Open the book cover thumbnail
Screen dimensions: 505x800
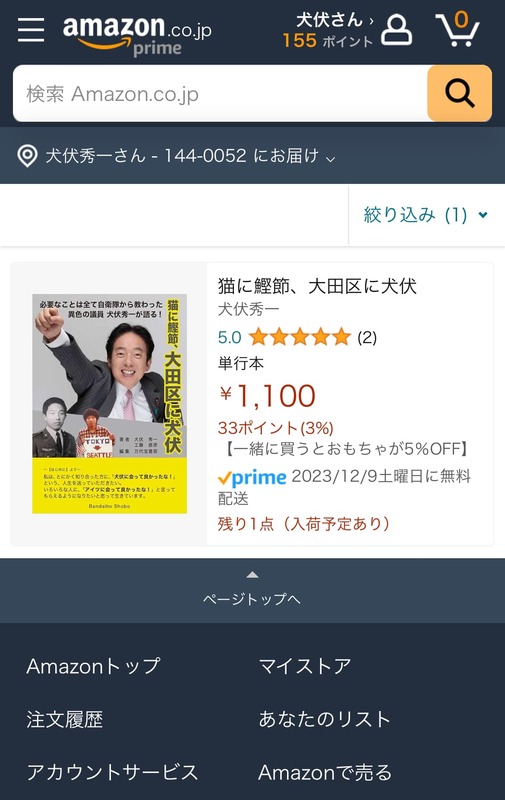(x=110, y=404)
